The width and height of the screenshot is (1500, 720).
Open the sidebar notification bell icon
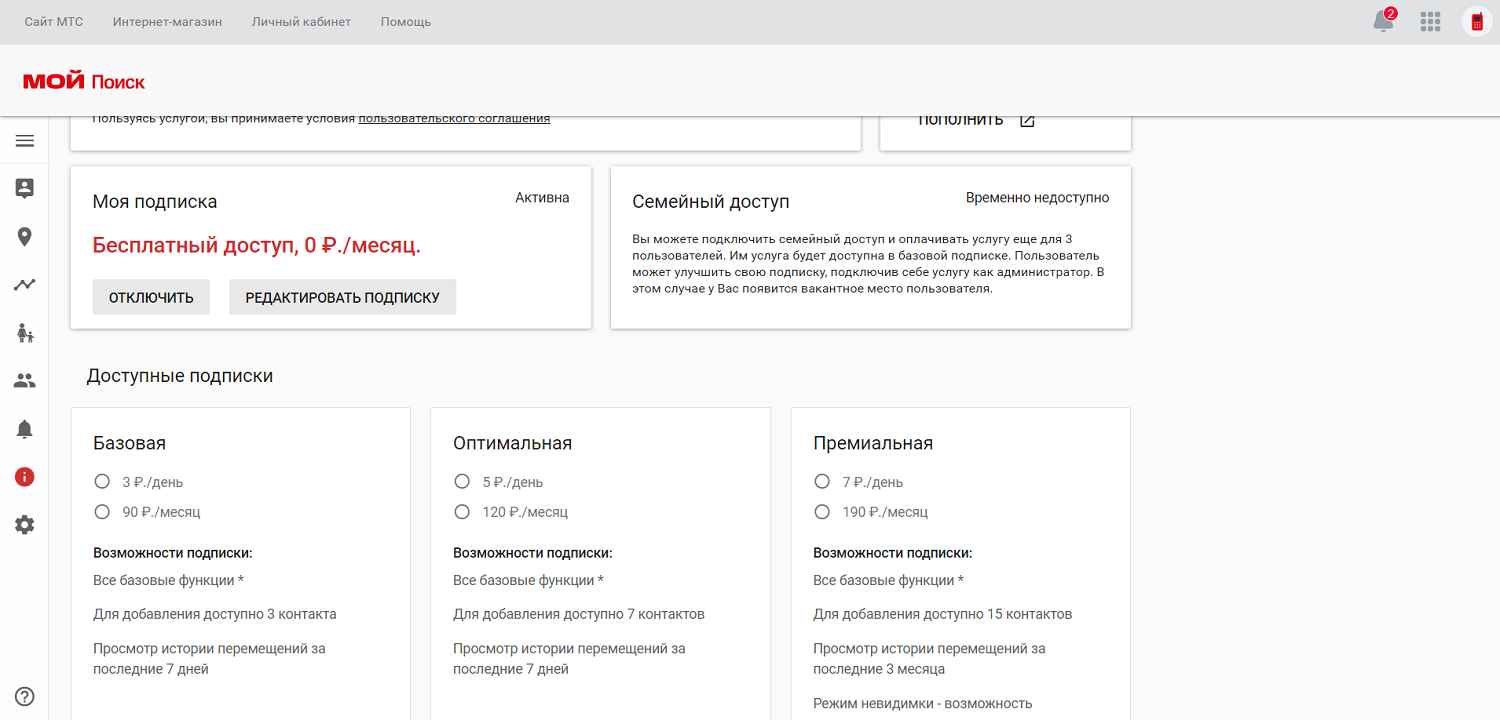point(25,429)
